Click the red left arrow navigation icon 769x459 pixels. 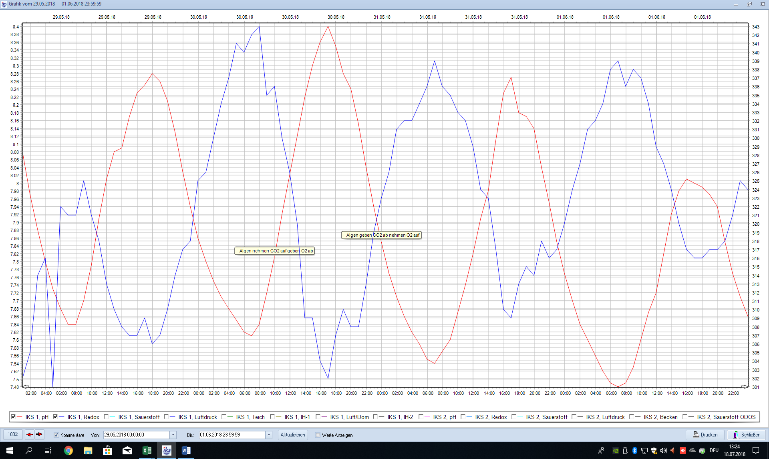[x=30, y=435]
